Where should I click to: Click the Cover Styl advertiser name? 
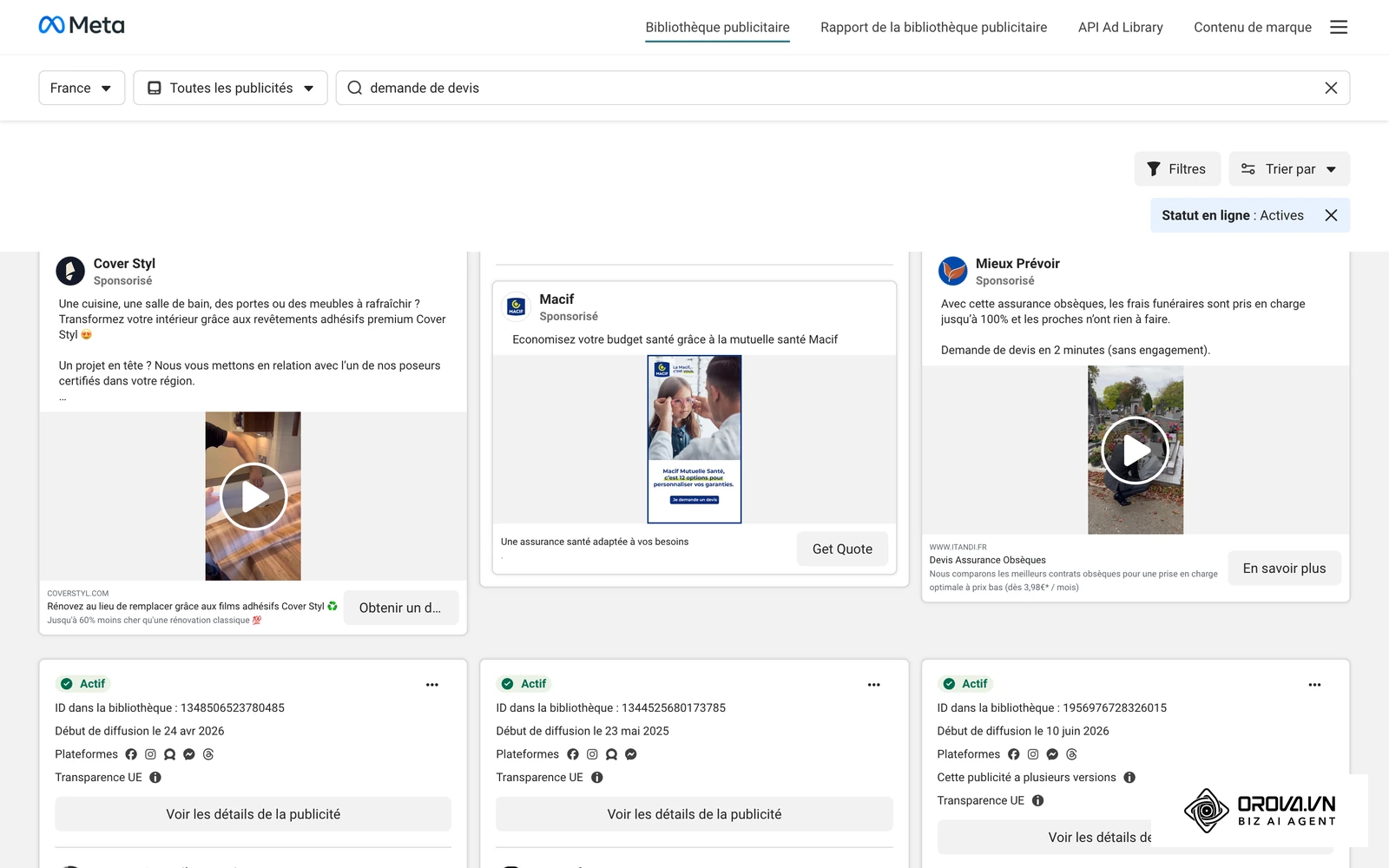tap(124, 264)
